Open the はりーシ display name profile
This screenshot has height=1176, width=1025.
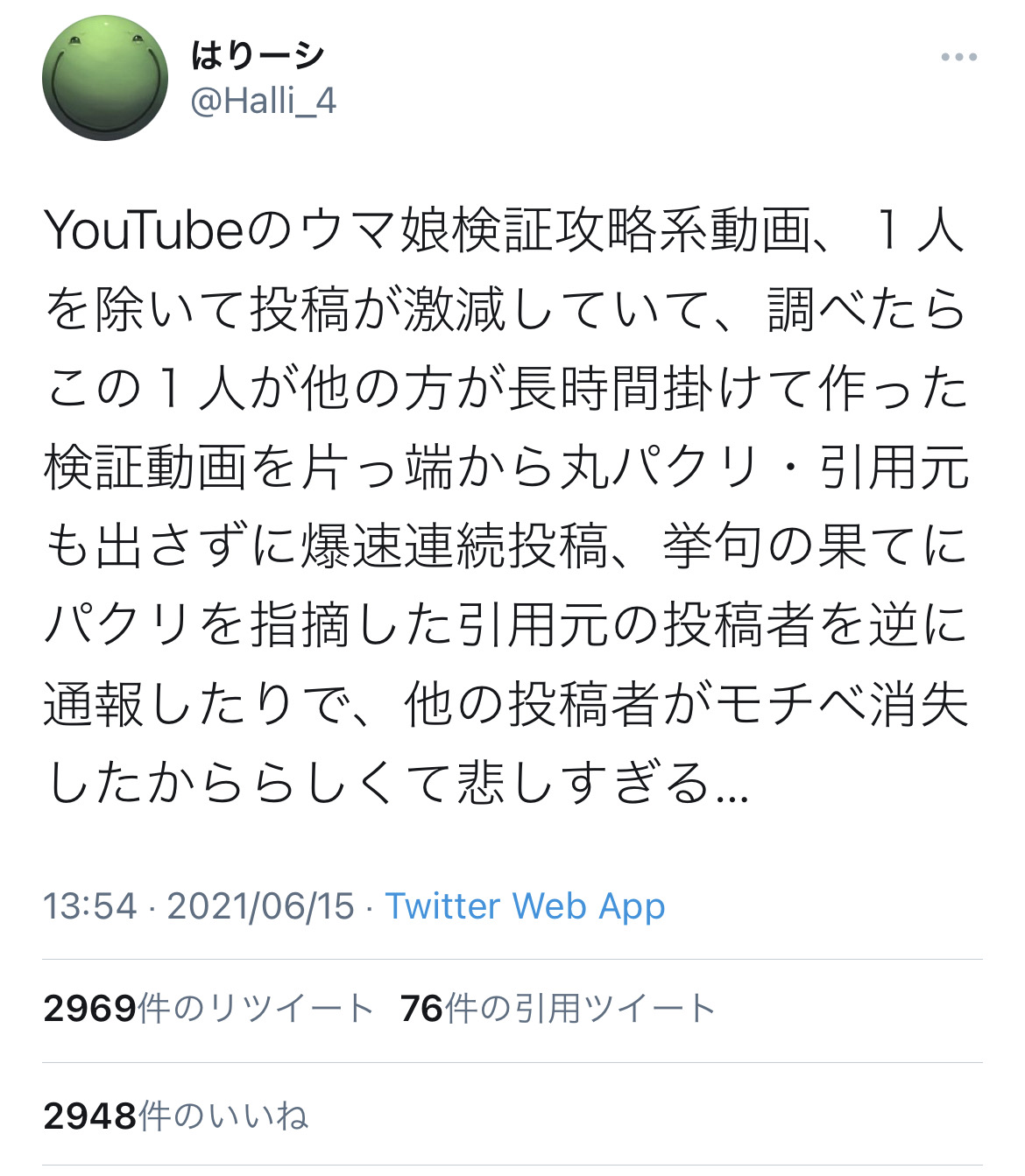[x=258, y=56]
